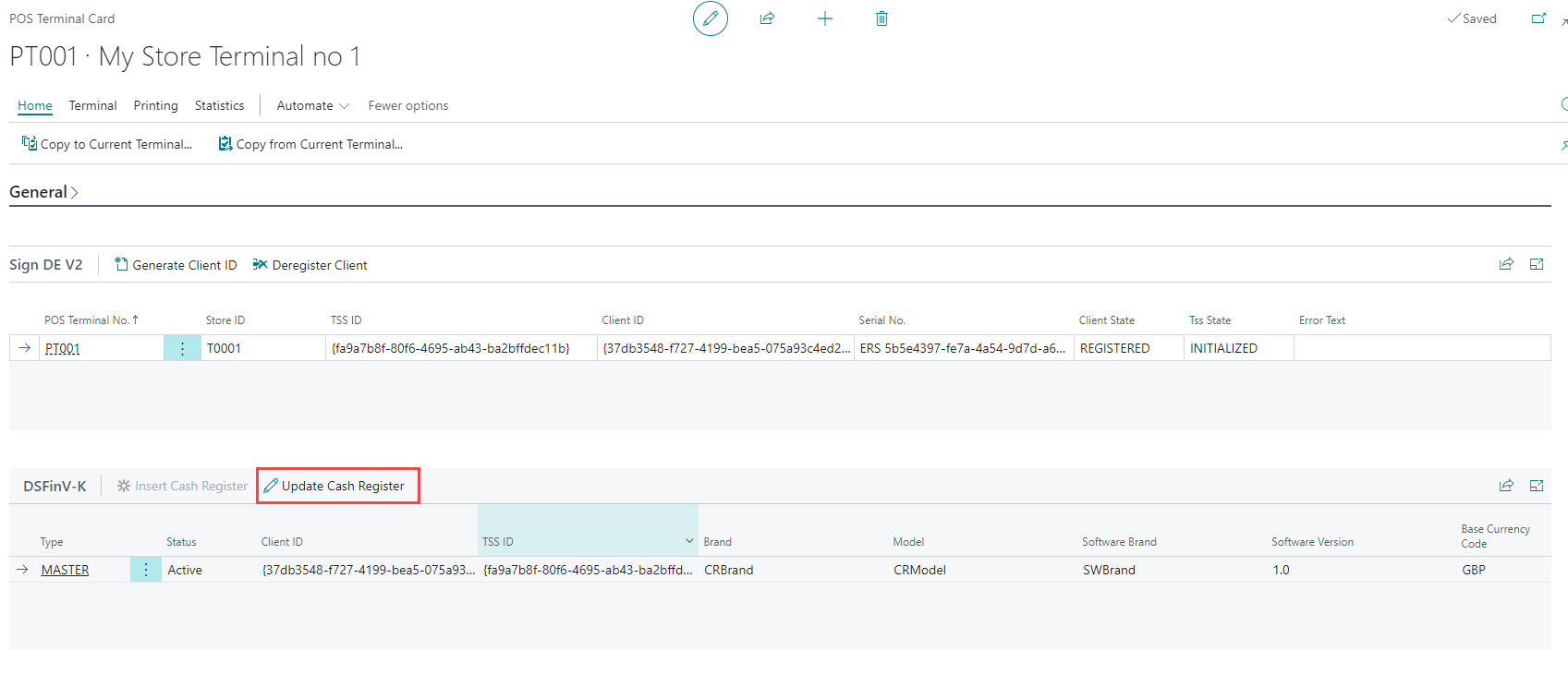Expand the General section
The image size is (1568, 675).
tap(43, 192)
